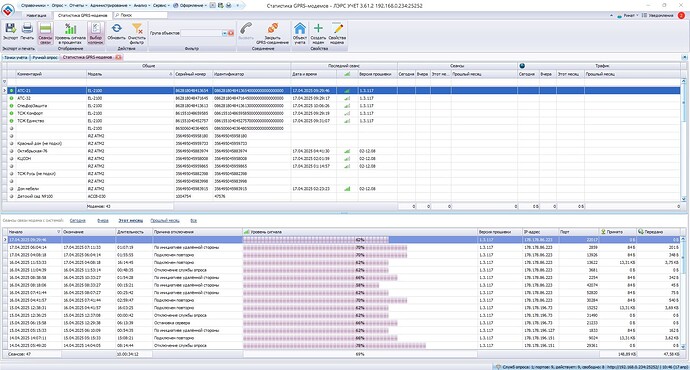Sort sessions by the Начало column header

coord(34,232)
